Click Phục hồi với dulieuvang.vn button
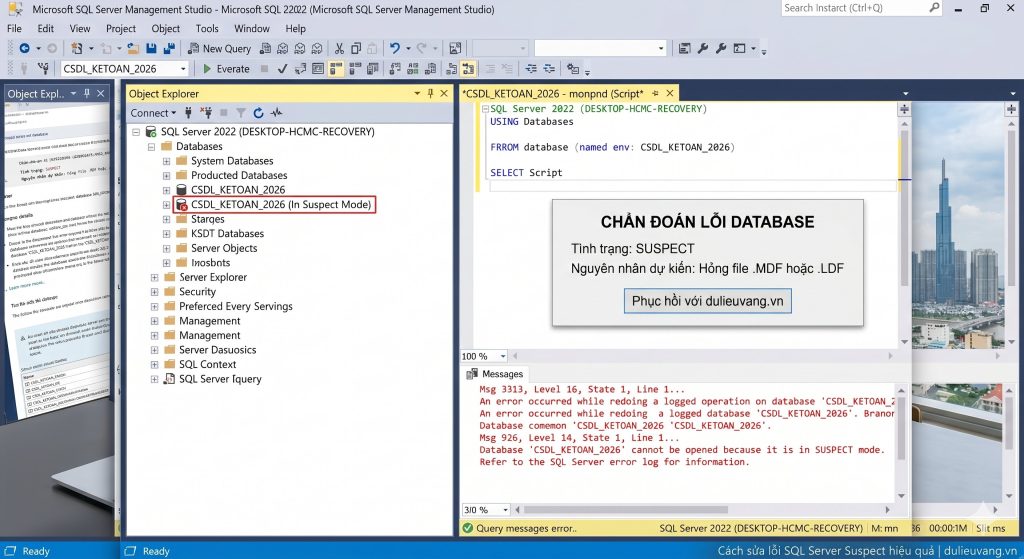 [707, 301]
